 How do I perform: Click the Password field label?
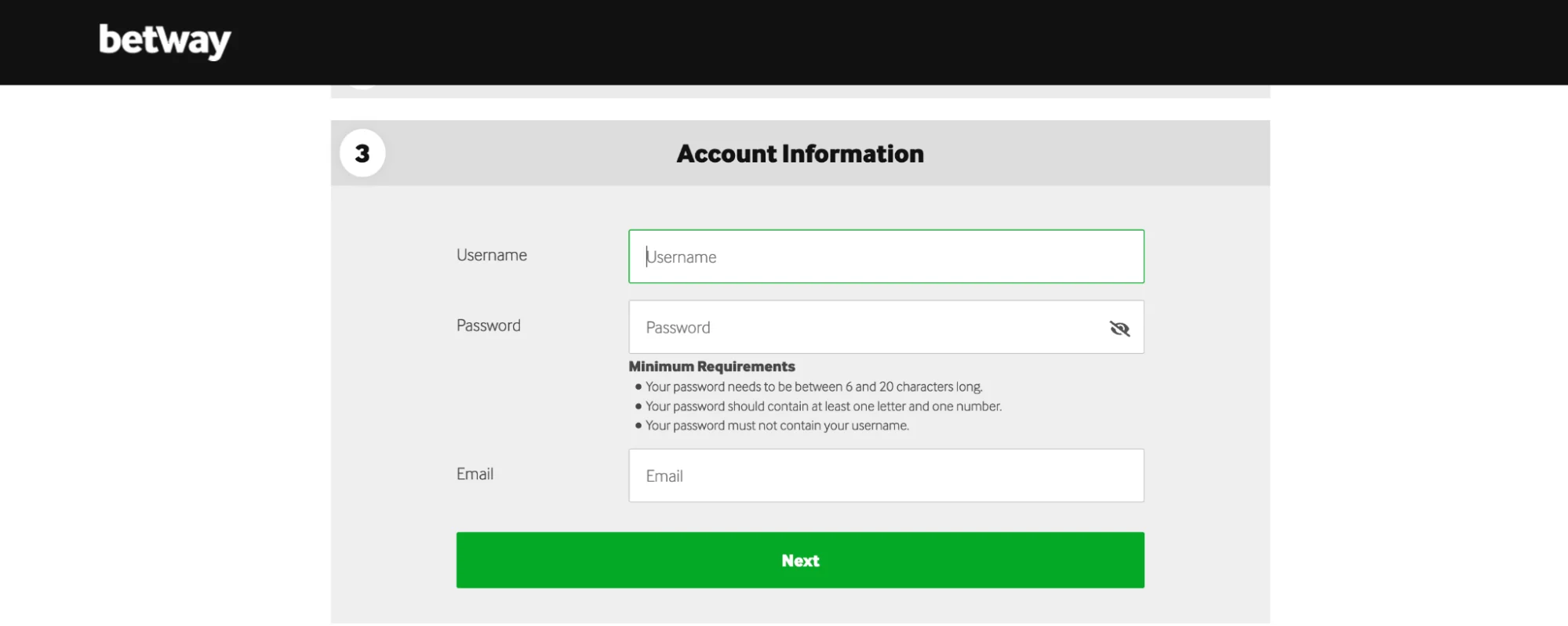click(x=488, y=326)
